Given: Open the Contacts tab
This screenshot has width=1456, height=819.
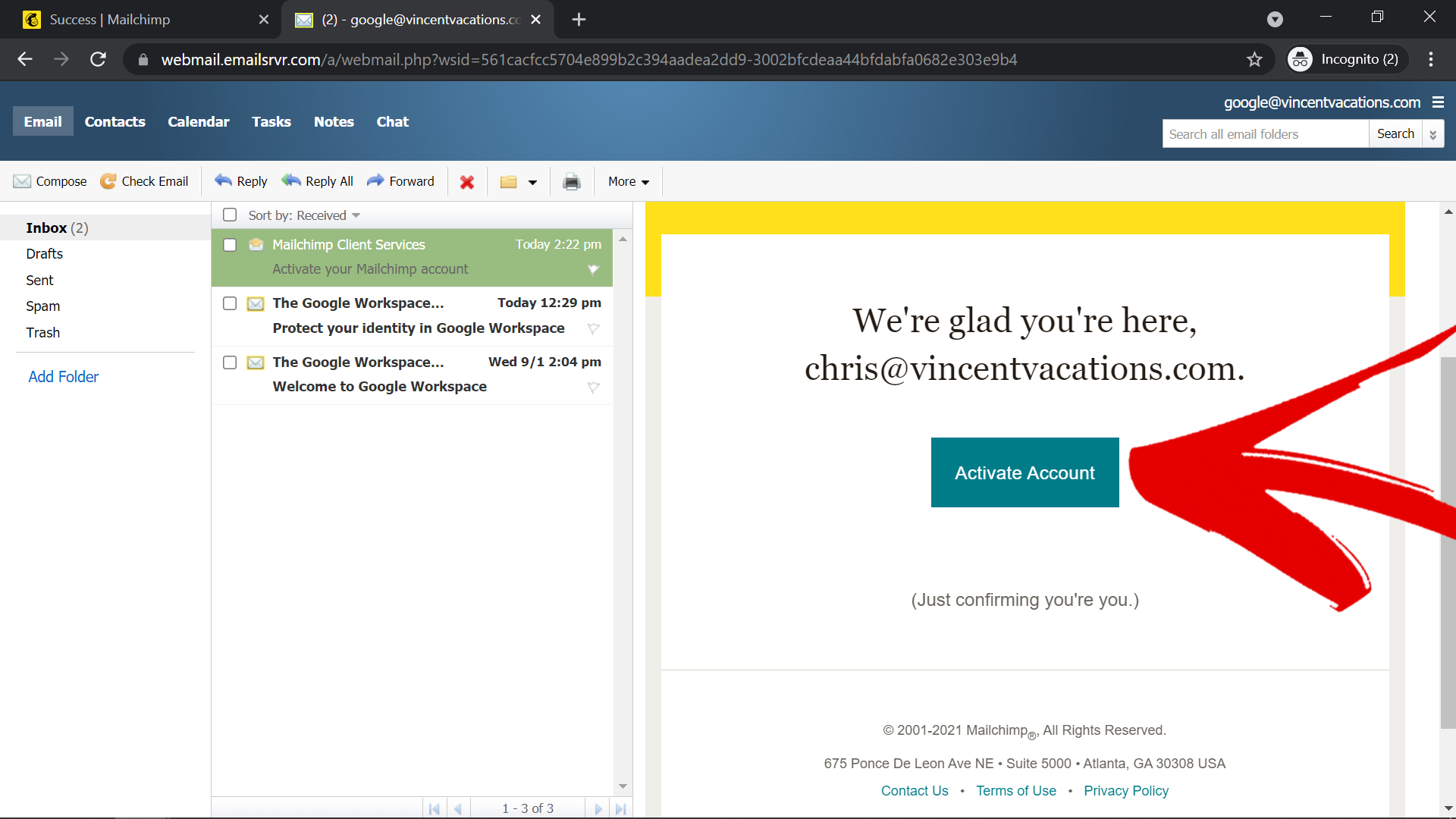Looking at the screenshot, I should 115,121.
